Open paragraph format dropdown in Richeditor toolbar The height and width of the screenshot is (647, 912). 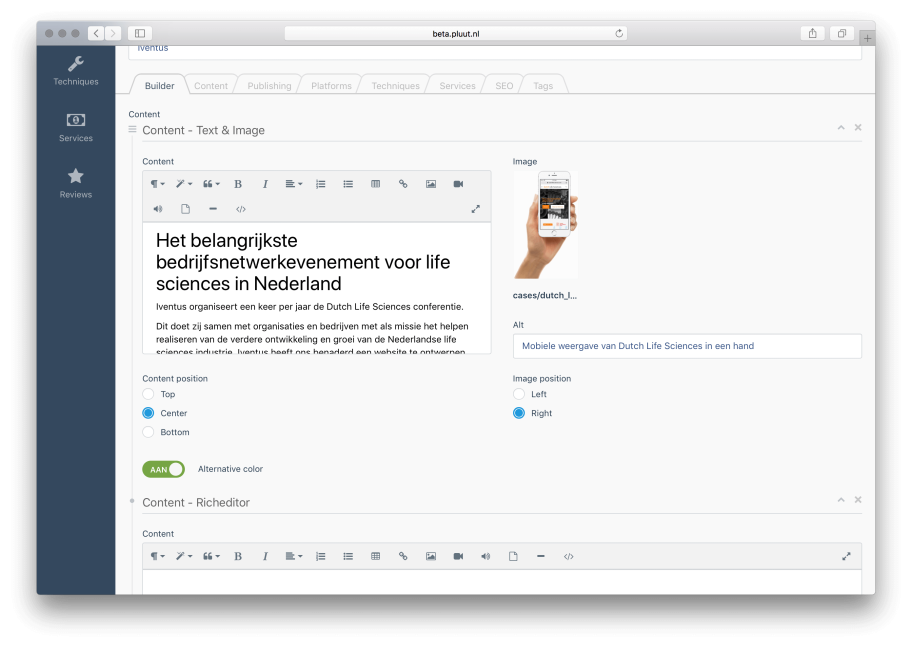pos(158,556)
